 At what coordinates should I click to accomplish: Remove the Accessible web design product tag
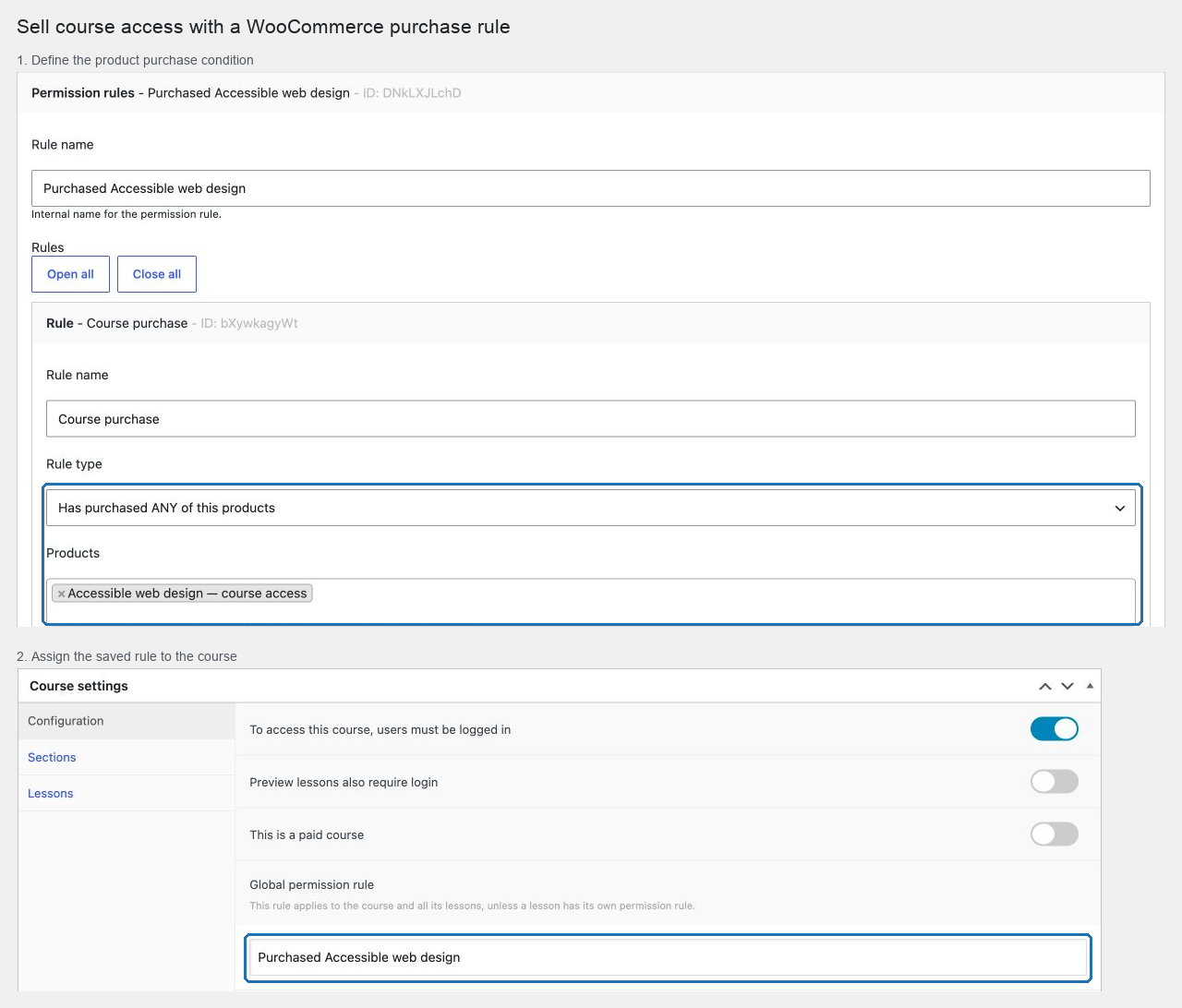[61, 594]
